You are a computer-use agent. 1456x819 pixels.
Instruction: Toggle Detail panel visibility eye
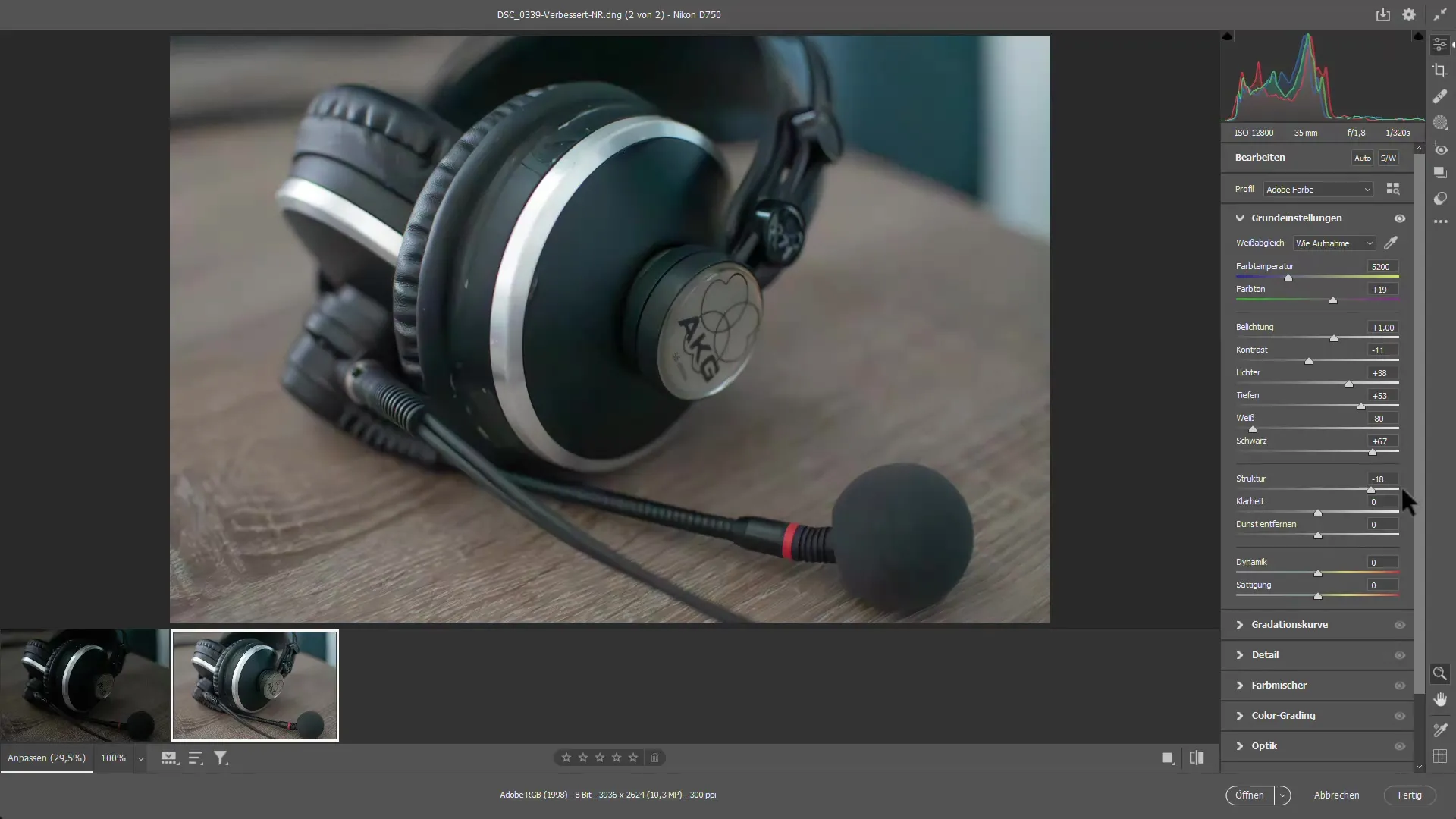coord(1400,655)
